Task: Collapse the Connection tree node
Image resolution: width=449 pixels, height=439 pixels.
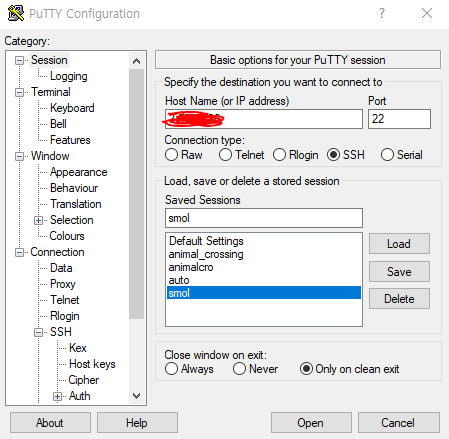Action: coord(19,252)
